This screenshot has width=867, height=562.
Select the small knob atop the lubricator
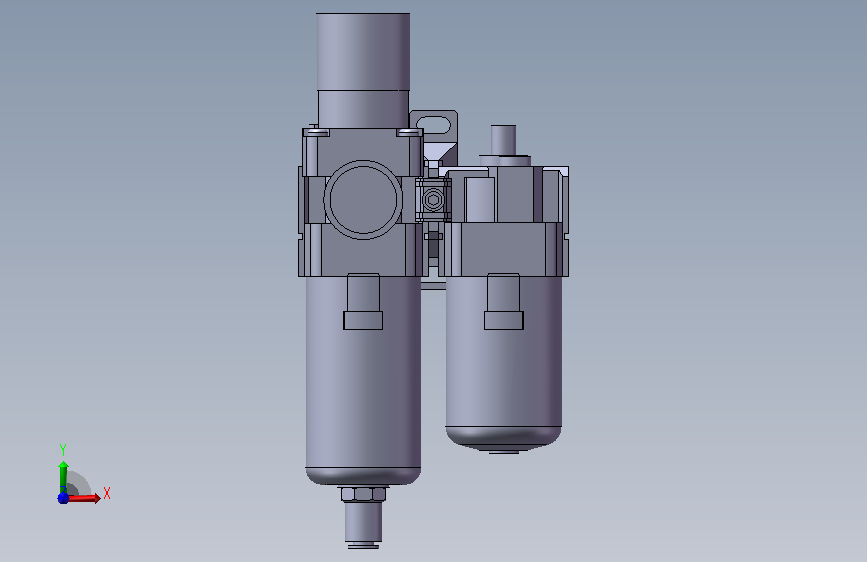click(x=503, y=140)
